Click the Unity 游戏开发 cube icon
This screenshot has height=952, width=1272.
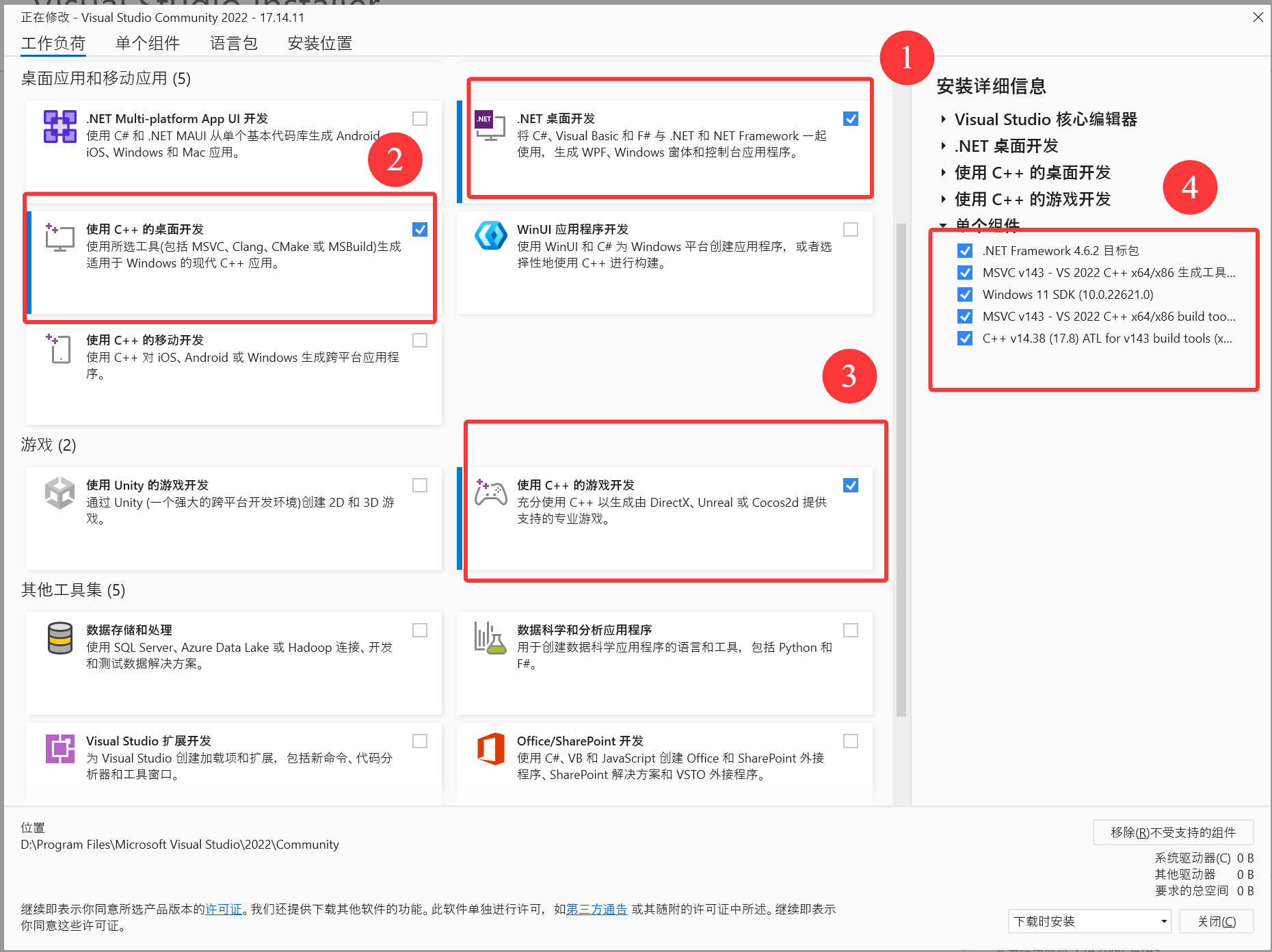59,492
